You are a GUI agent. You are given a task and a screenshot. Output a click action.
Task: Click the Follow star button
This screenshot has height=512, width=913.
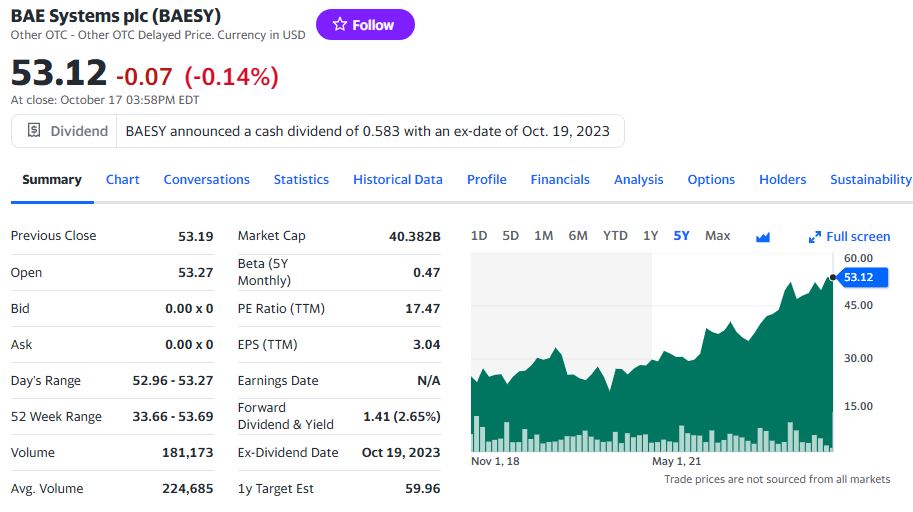click(x=365, y=24)
